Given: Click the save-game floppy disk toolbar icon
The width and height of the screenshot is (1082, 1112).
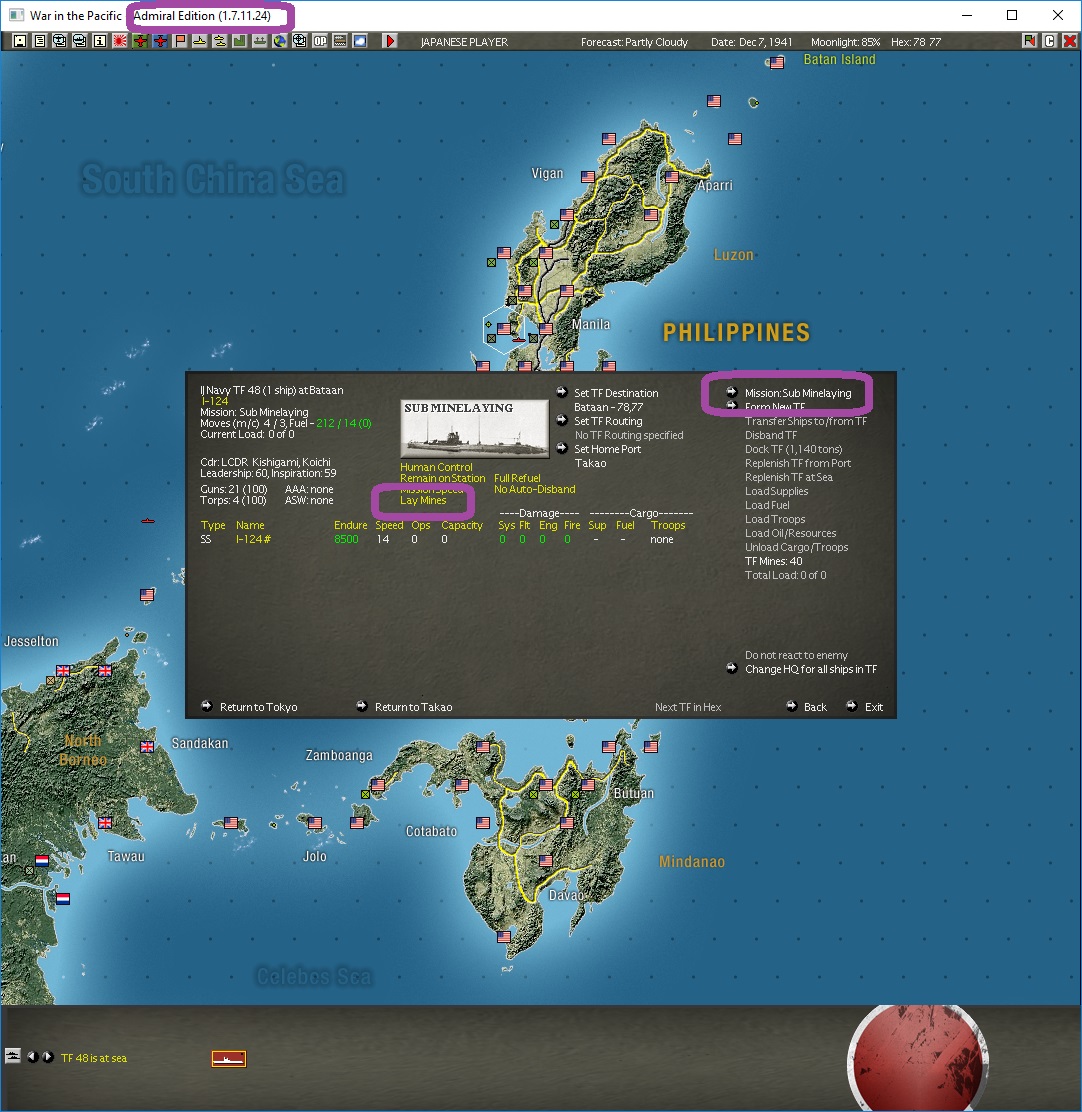Looking at the screenshot, I should (20, 41).
